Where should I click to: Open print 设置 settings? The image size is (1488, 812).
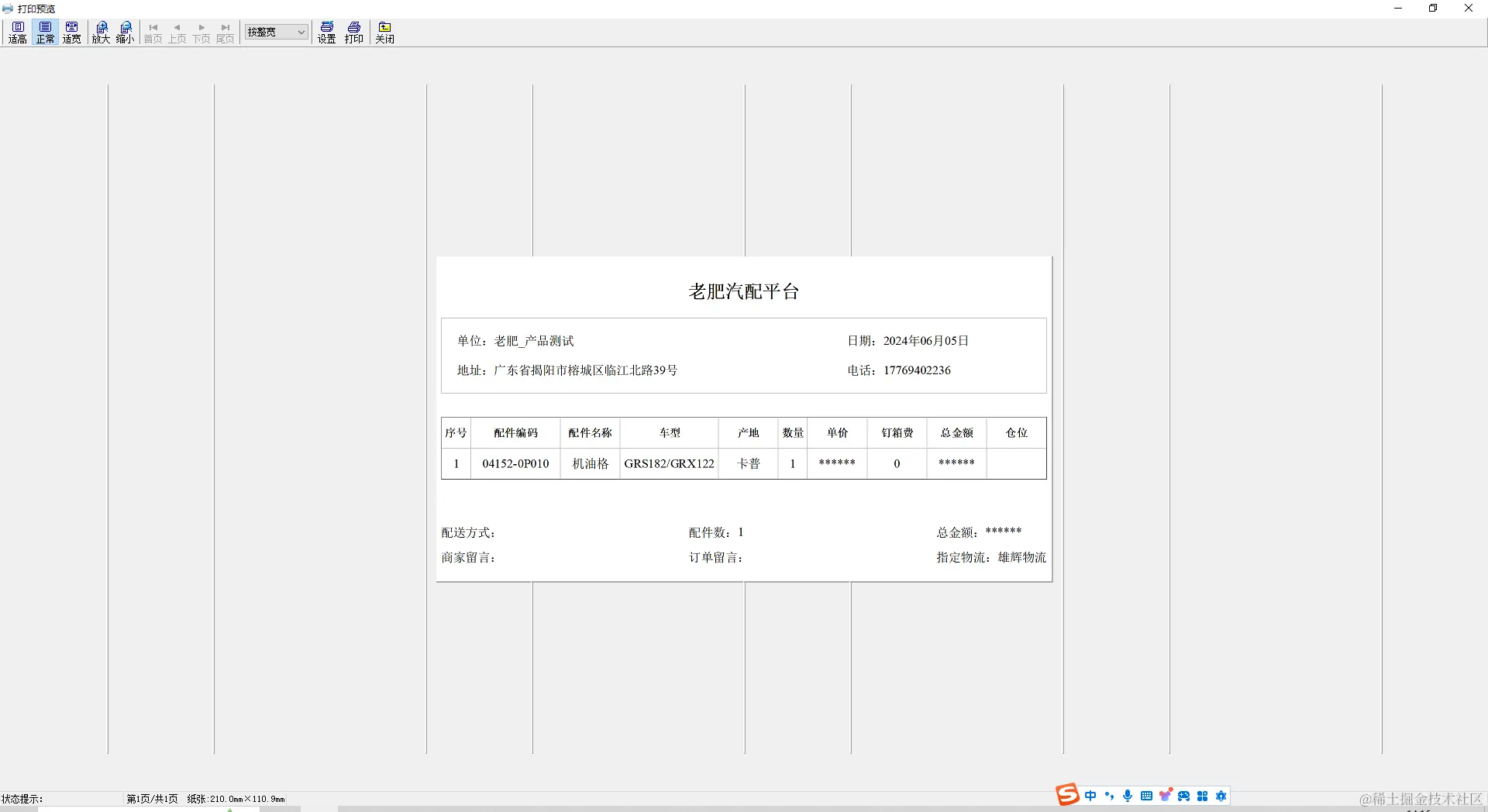click(327, 33)
